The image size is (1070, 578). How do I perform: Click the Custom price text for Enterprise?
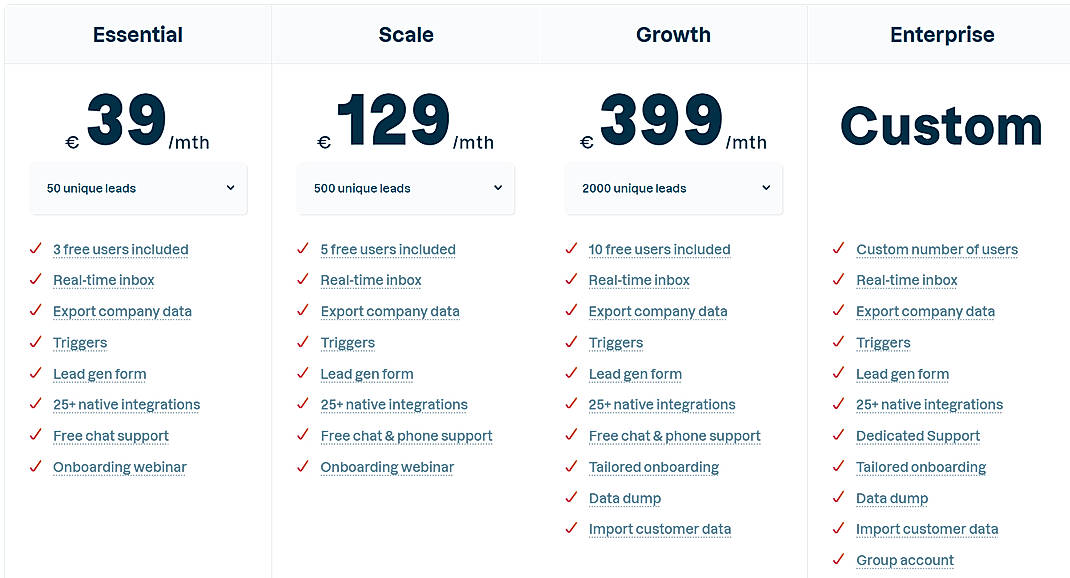pyautogui.click(x=941, y=124)
